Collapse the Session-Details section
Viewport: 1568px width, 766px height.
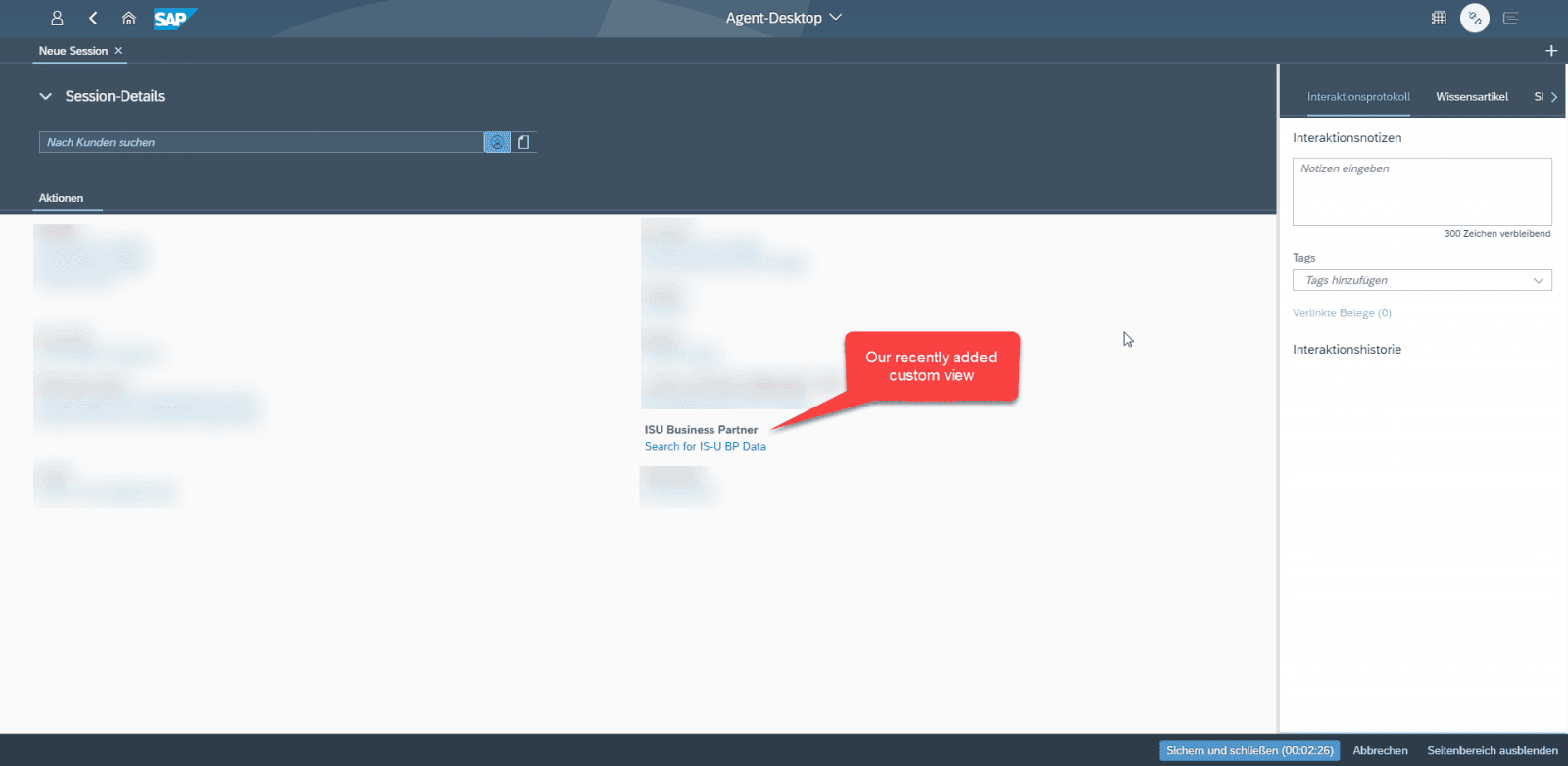pos(45,96)
